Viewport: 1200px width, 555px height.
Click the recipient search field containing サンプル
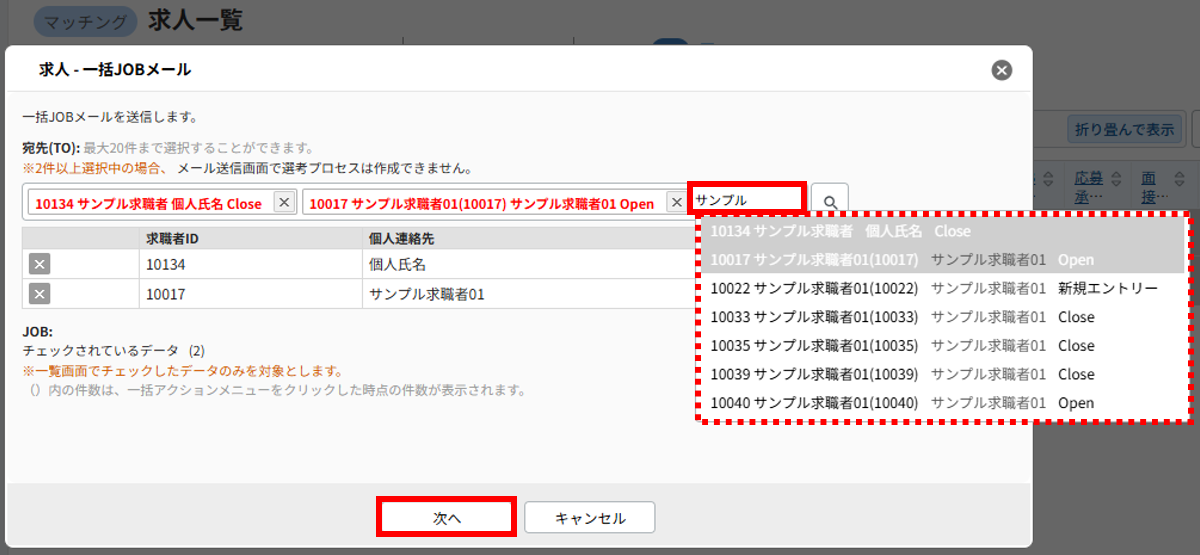(747, 200)
